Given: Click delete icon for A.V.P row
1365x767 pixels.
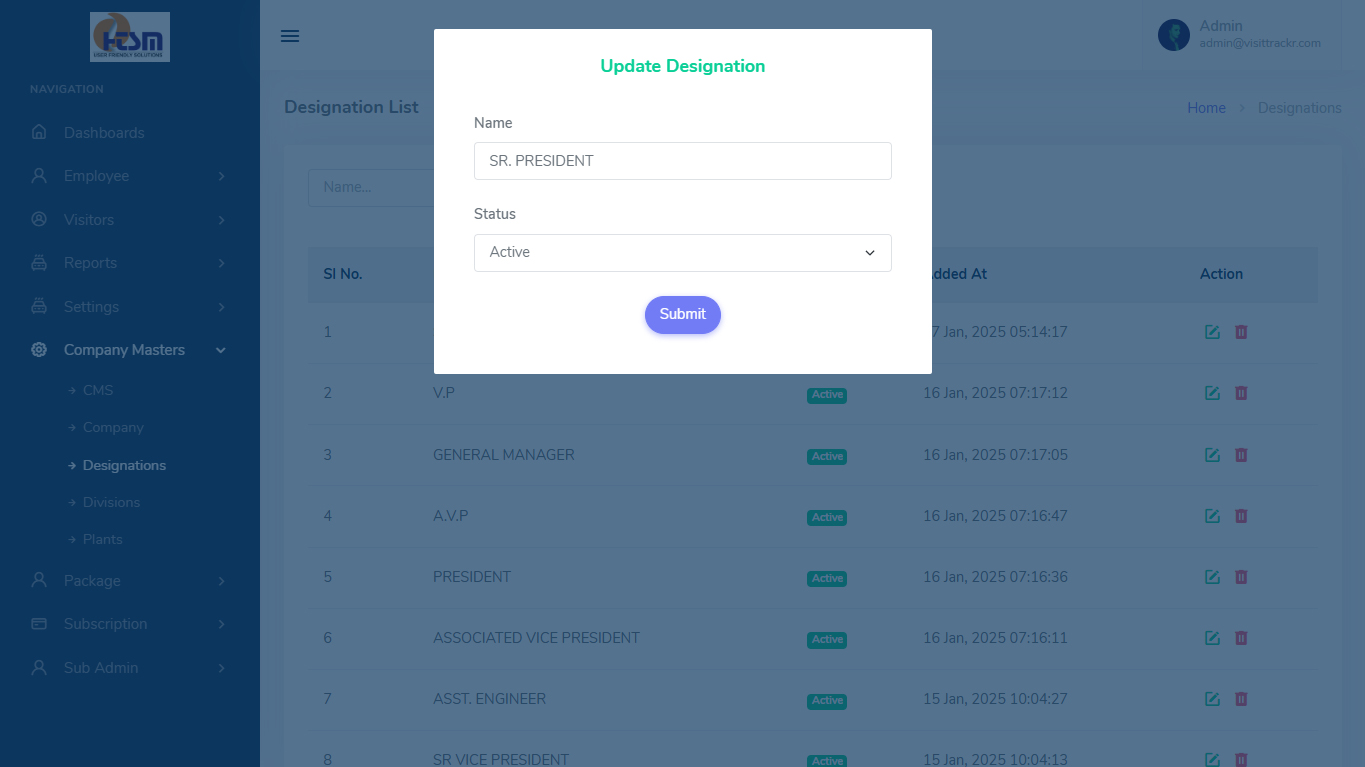Looking at the screenshot, I should [1241, 516].
